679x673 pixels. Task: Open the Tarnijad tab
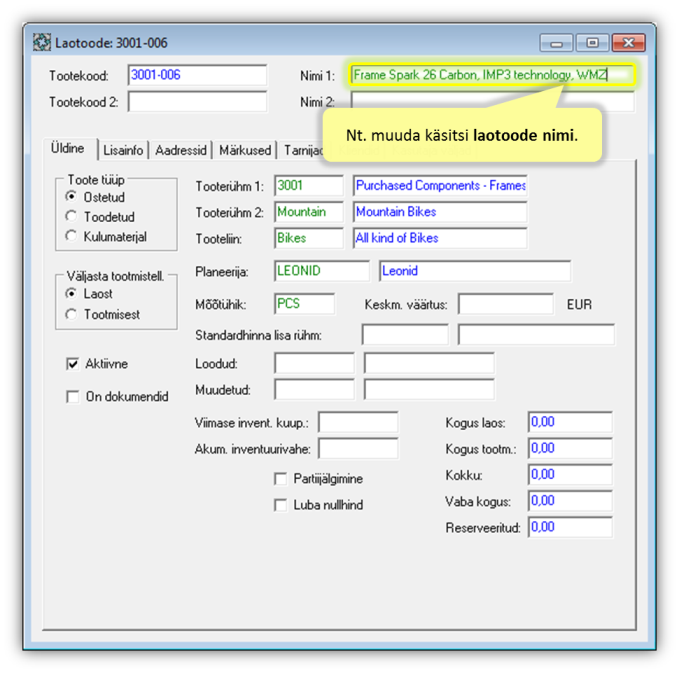[x=302, y=150]
